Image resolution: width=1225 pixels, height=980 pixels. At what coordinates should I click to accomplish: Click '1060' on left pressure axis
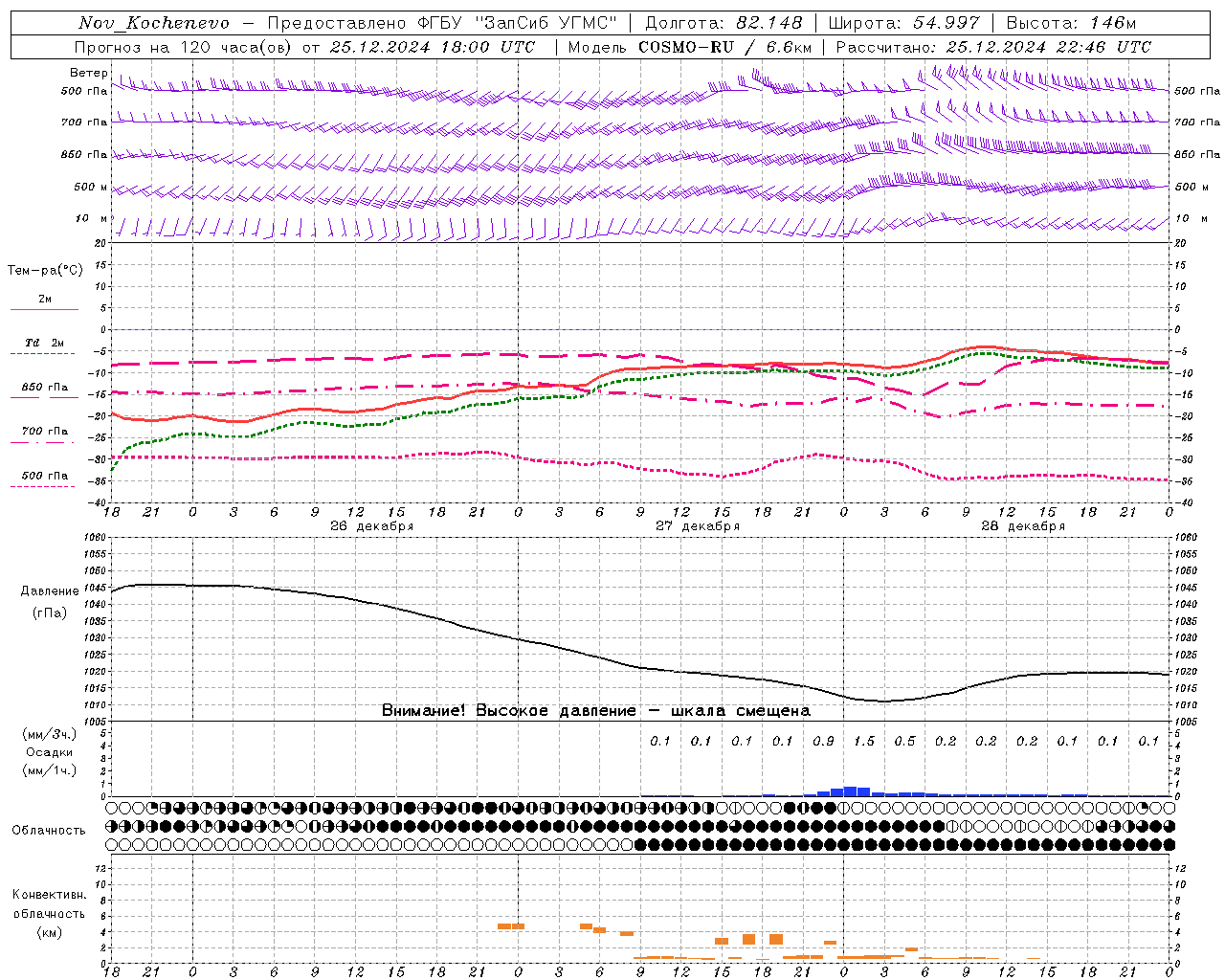point(95,538)
